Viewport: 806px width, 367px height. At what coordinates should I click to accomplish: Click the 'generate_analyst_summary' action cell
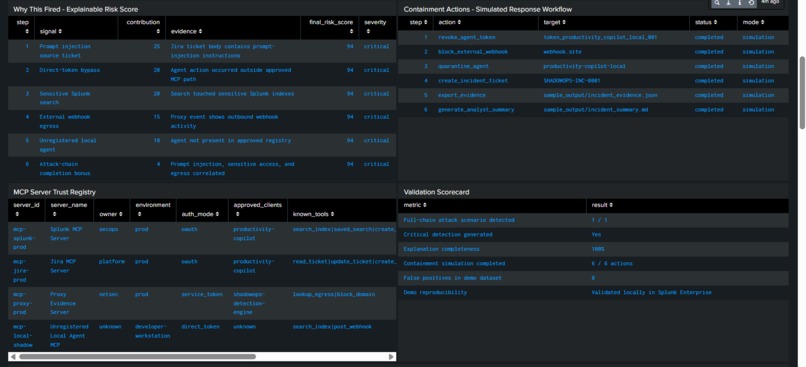(476, 109)
